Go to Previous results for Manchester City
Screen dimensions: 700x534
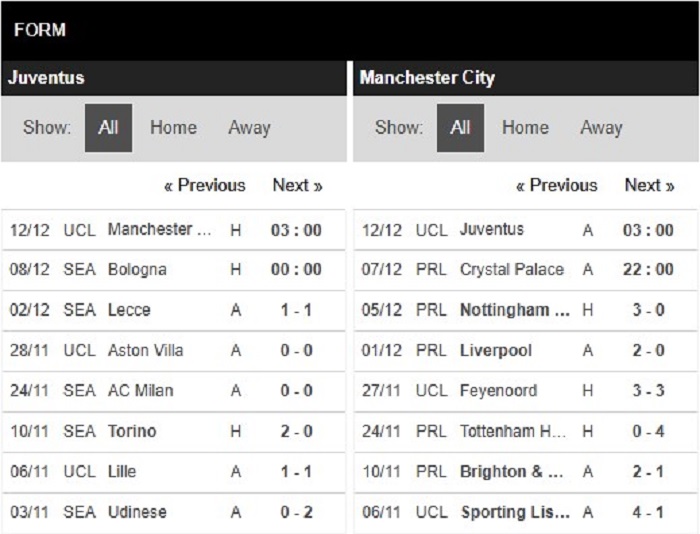tap(557, 185)
